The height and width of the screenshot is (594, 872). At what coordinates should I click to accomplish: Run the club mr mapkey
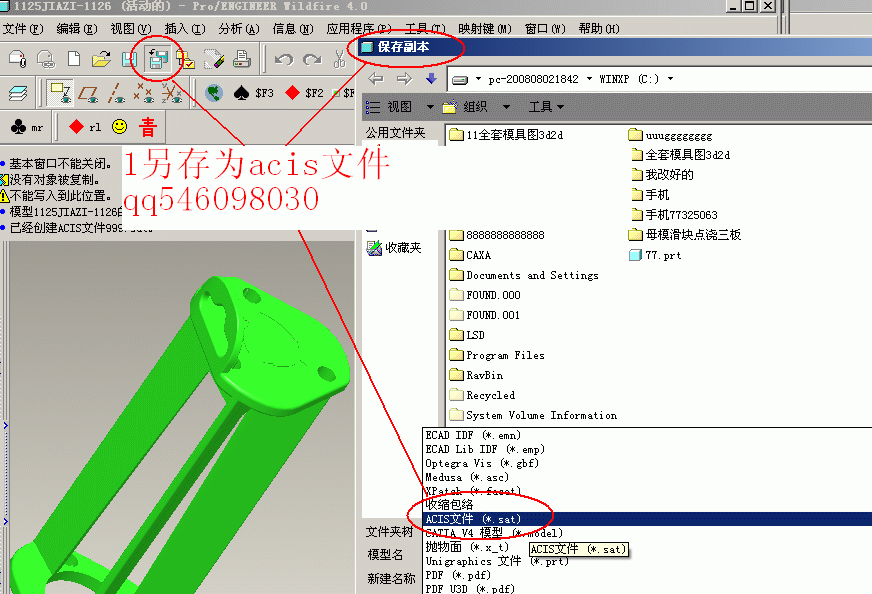coord(27,127)
